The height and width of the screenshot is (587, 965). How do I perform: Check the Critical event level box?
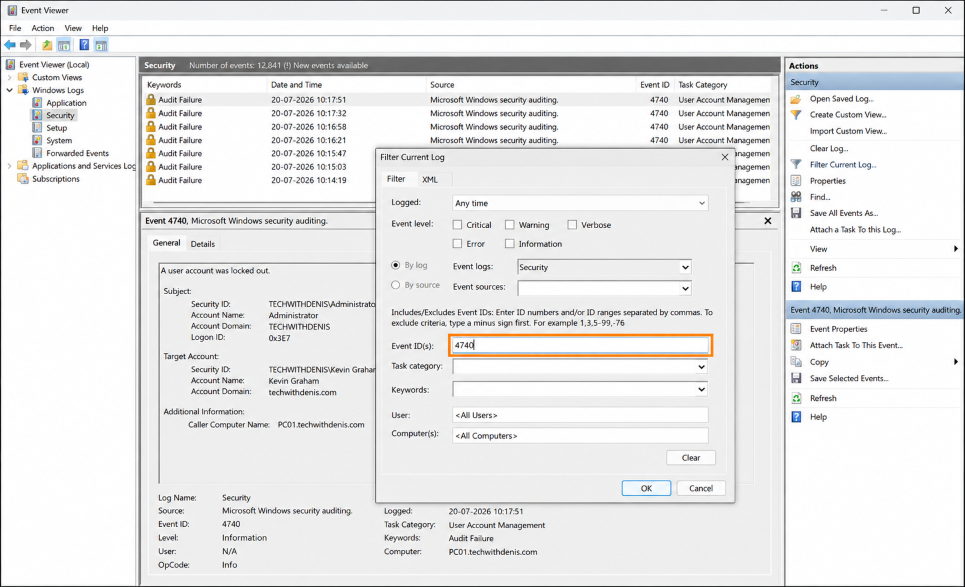point(457,225)
